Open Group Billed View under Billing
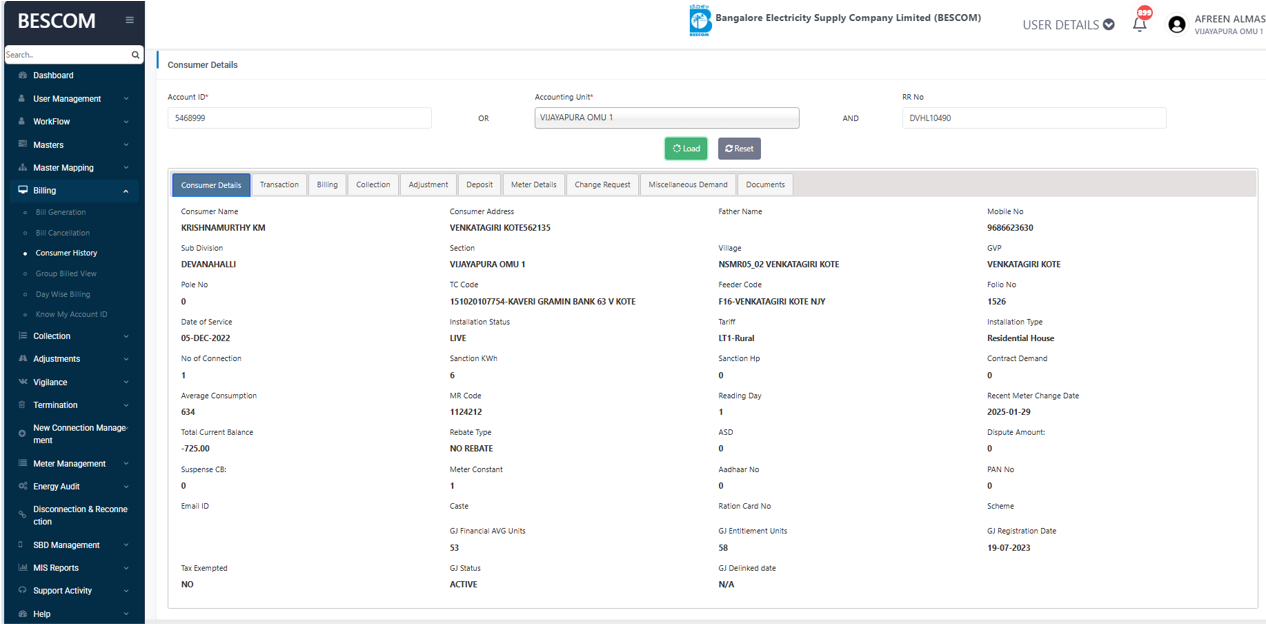 (x=66, y=273)
